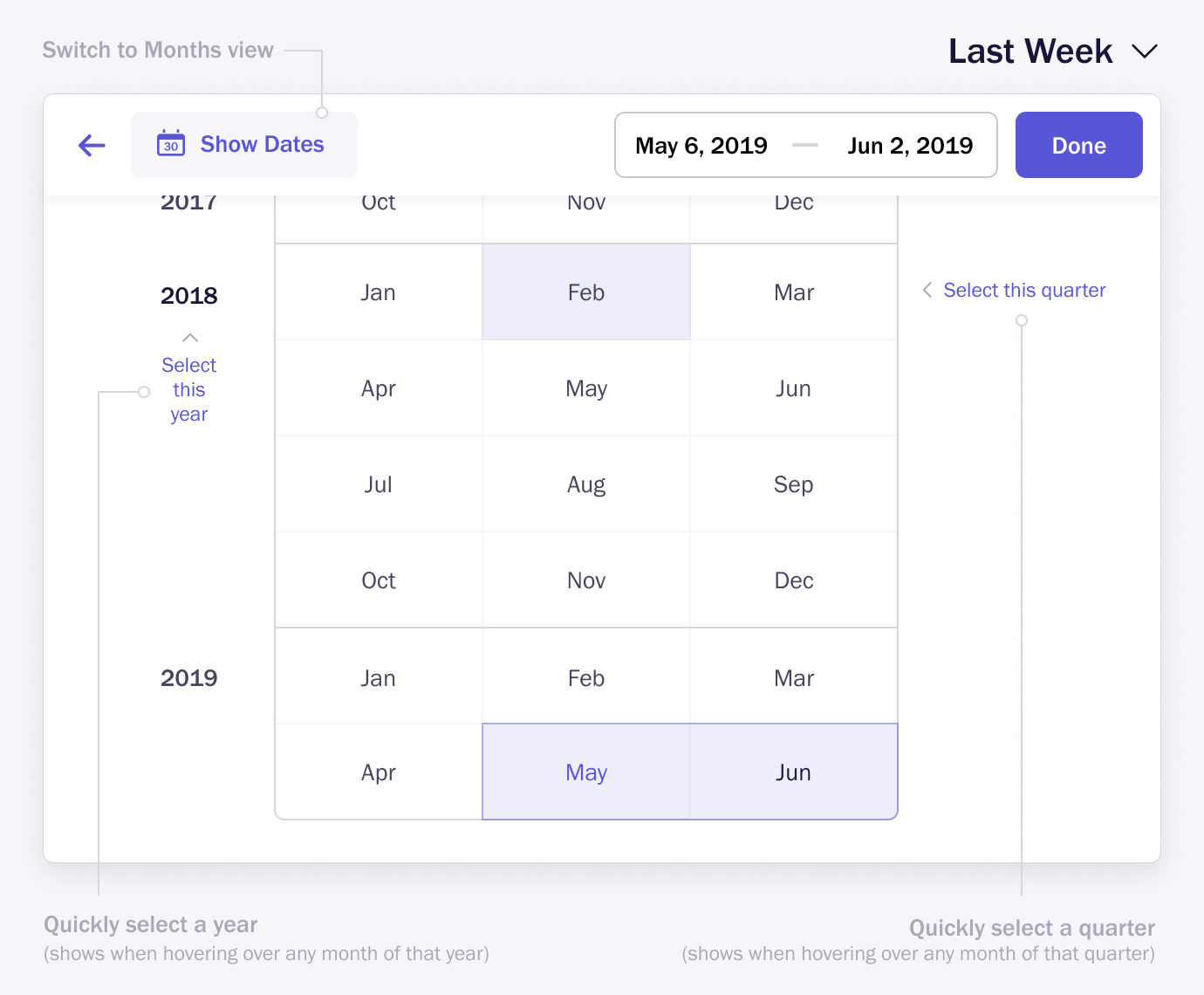Choose Aug in the 2018 grid

point(586,484)
